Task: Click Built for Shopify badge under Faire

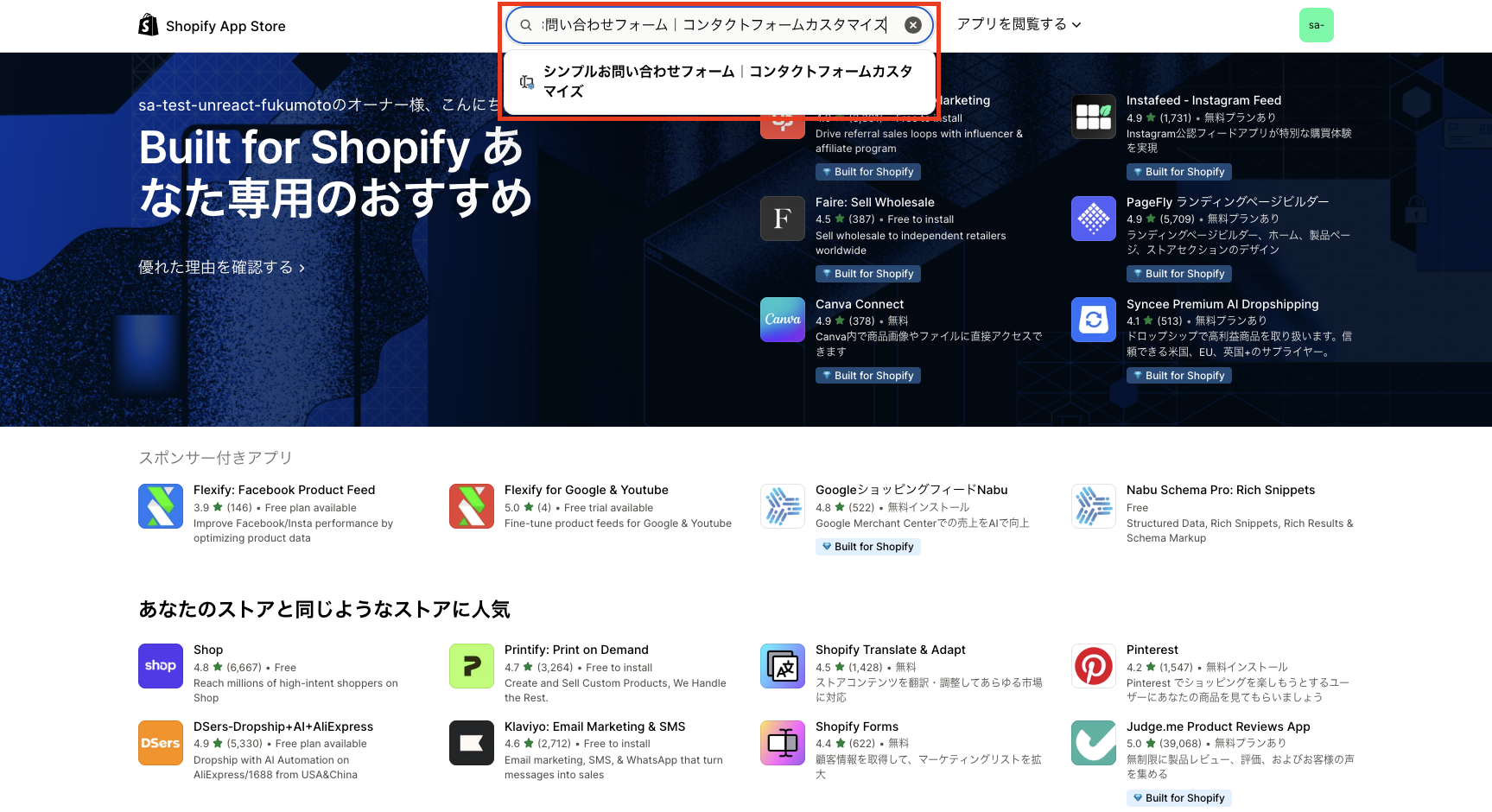Action: click(x=868, y=274)
